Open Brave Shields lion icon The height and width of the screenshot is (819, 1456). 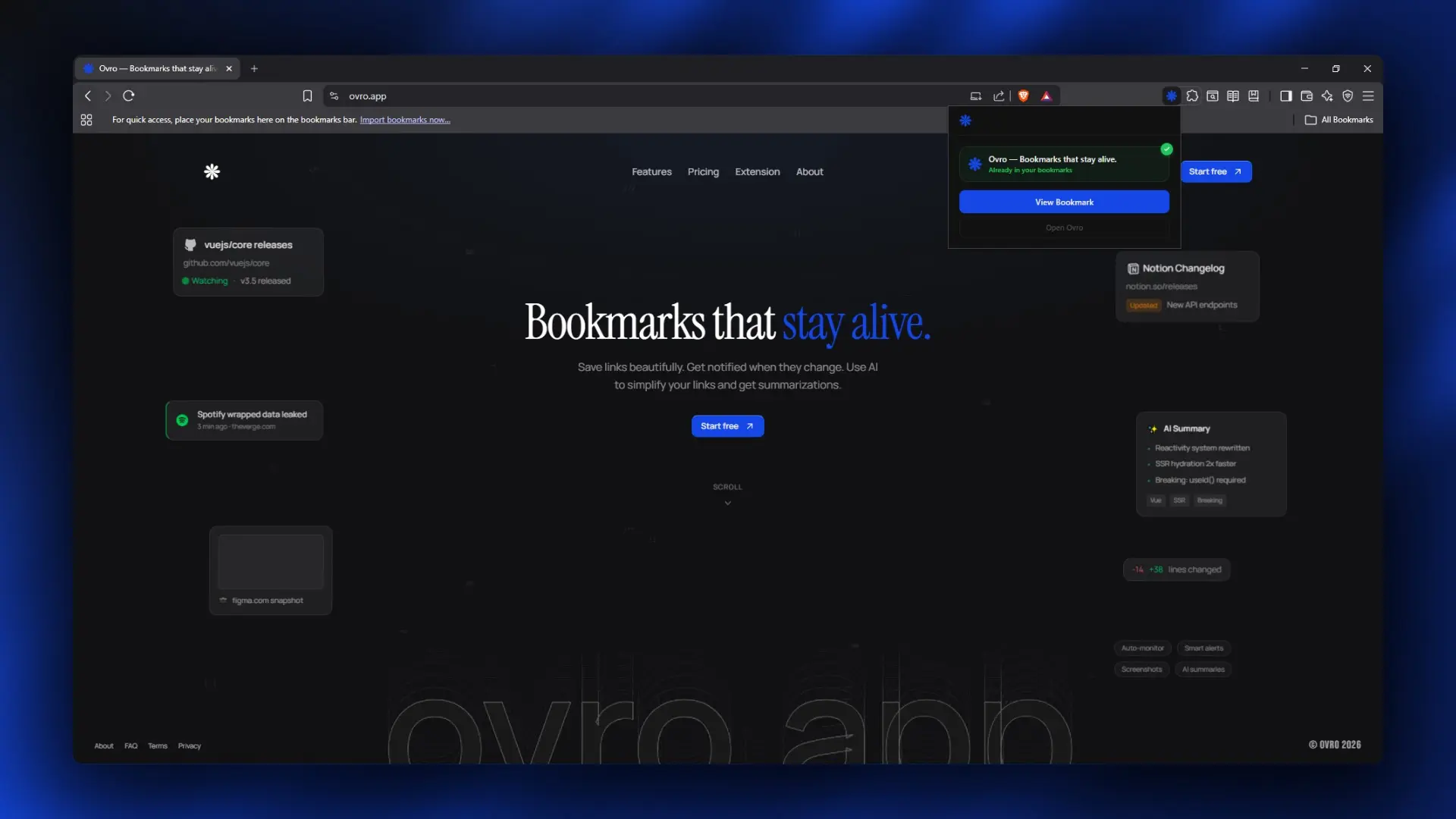(x=1023, y=96)
